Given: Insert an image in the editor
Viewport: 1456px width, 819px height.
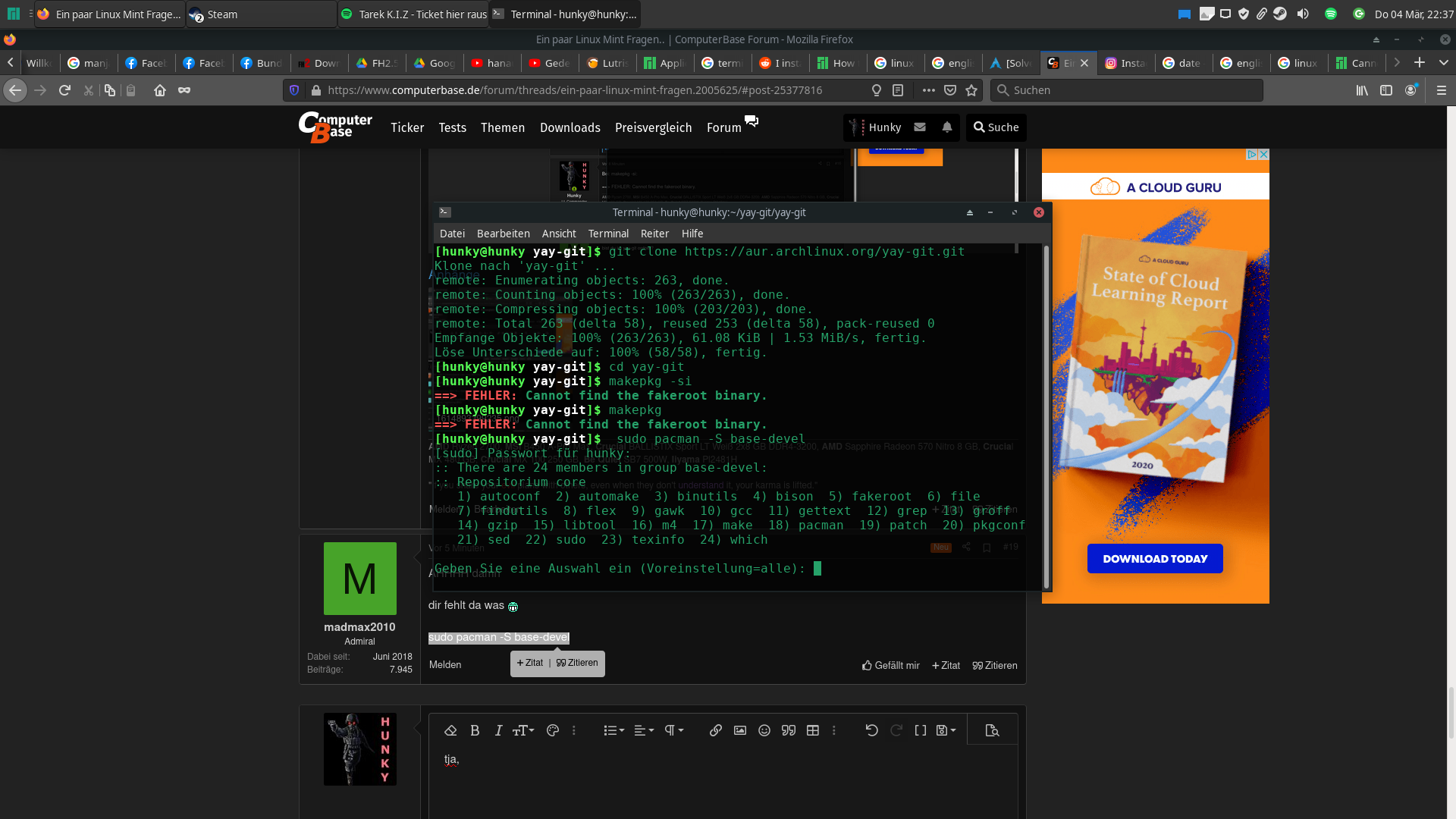Looking at the screenshot, I should 740,730.
